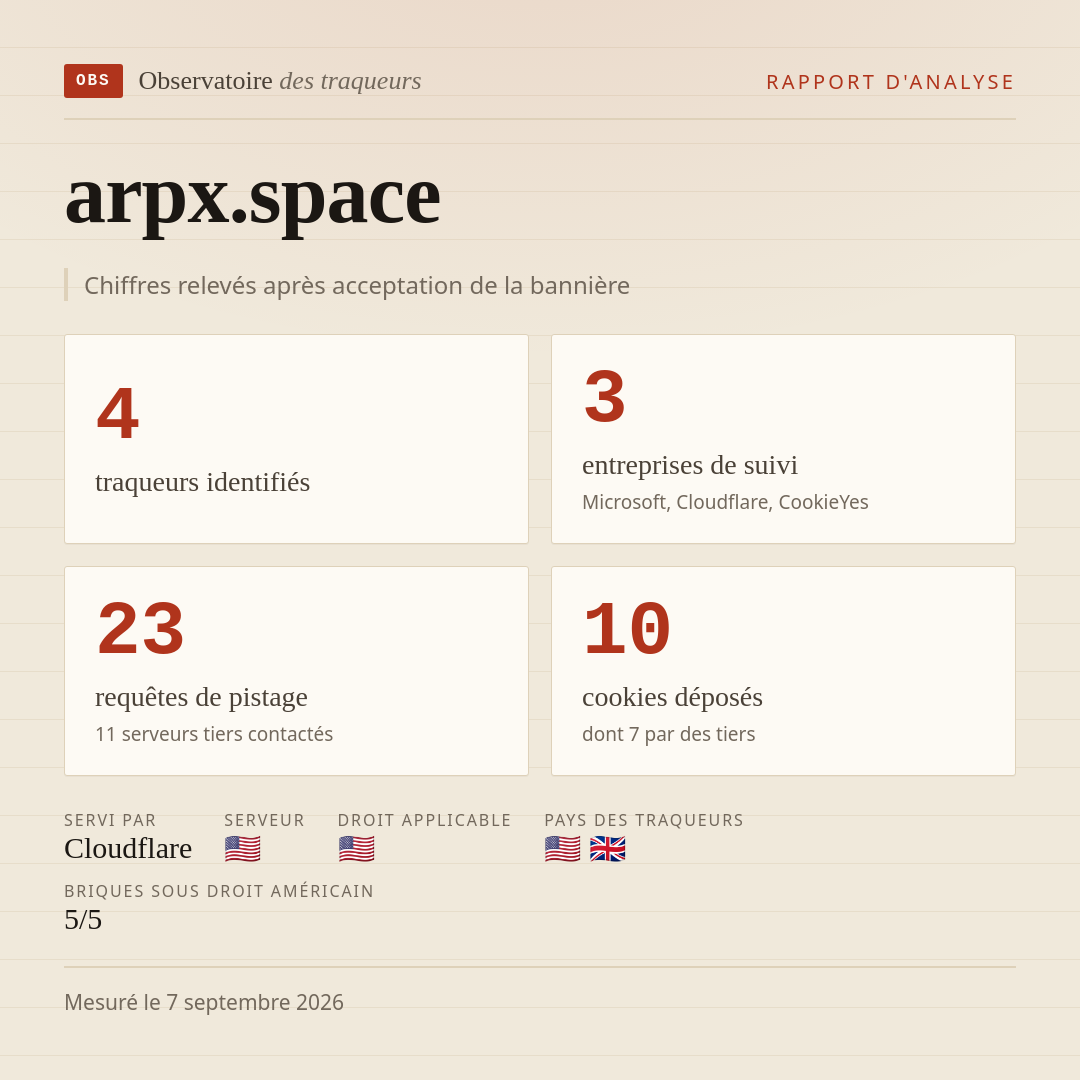
Task: Click 'dont 7 par des tiers' text
Action: pyautogui.click(x=669, y=734)
